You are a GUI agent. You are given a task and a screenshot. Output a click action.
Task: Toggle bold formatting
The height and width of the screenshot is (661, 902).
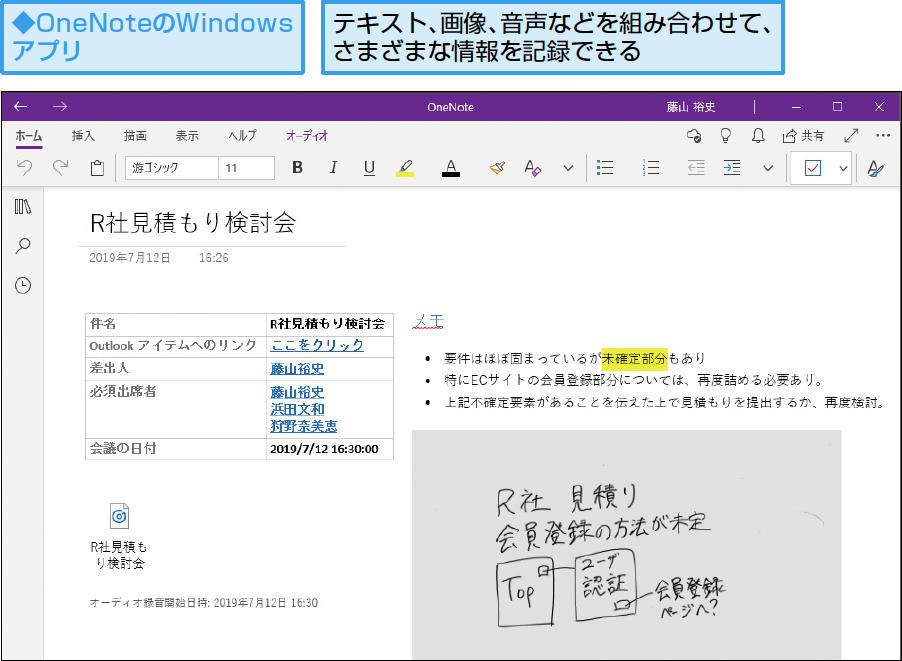pyautogui.click(x=297, y=167)
